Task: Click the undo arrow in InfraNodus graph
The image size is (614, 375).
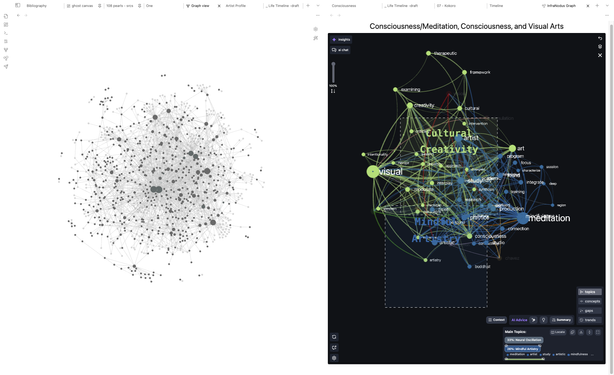Action: [600, 38]
